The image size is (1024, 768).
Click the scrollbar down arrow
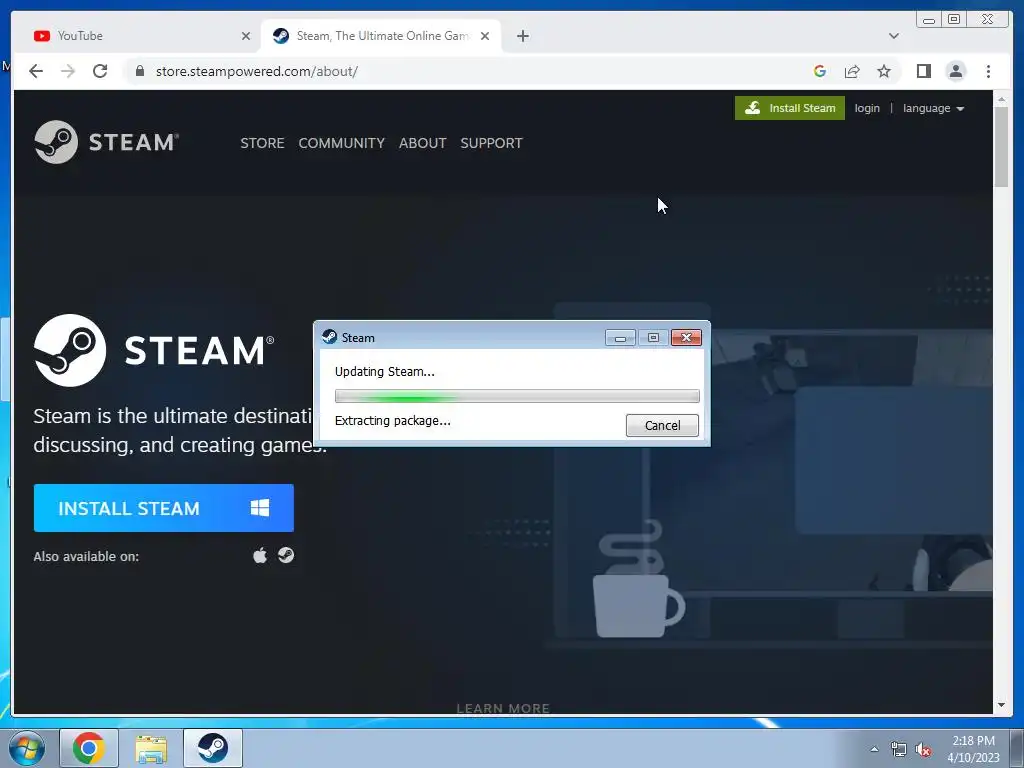(1001, 705)
